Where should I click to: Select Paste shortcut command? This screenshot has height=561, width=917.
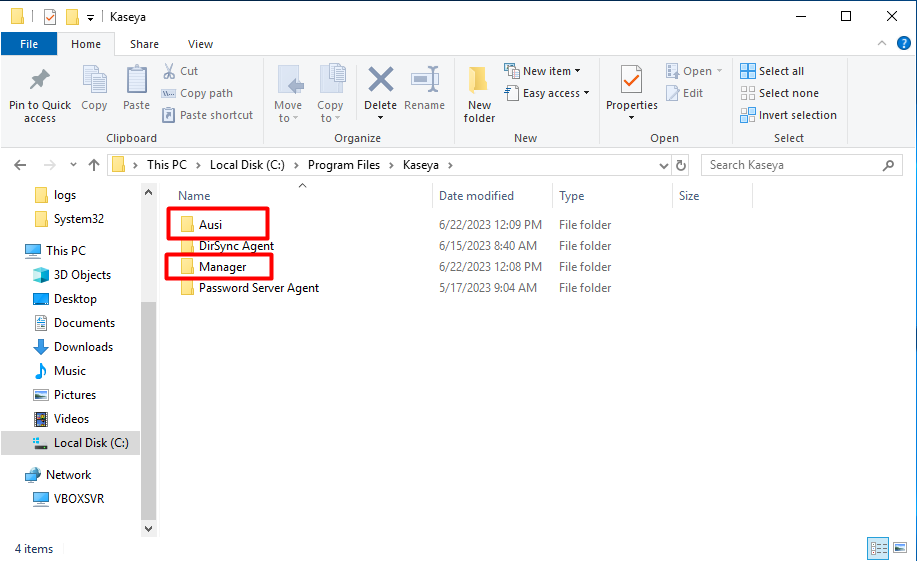(208, 115)
